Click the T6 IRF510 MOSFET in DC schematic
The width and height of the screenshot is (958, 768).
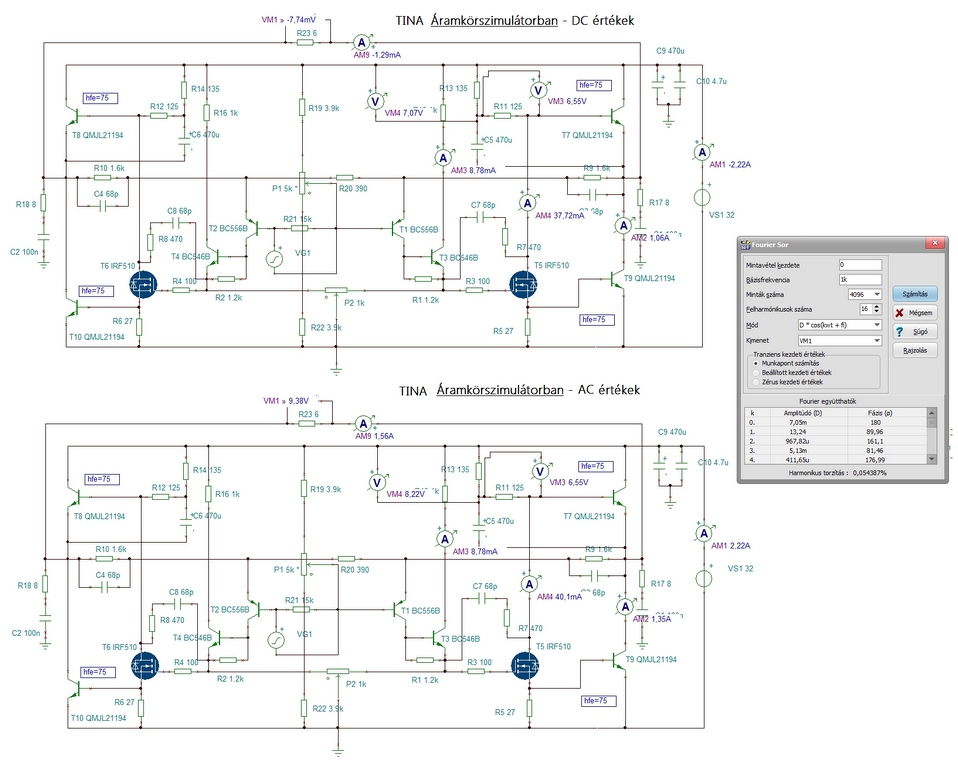pyautogui.click(x=144, y=285)
